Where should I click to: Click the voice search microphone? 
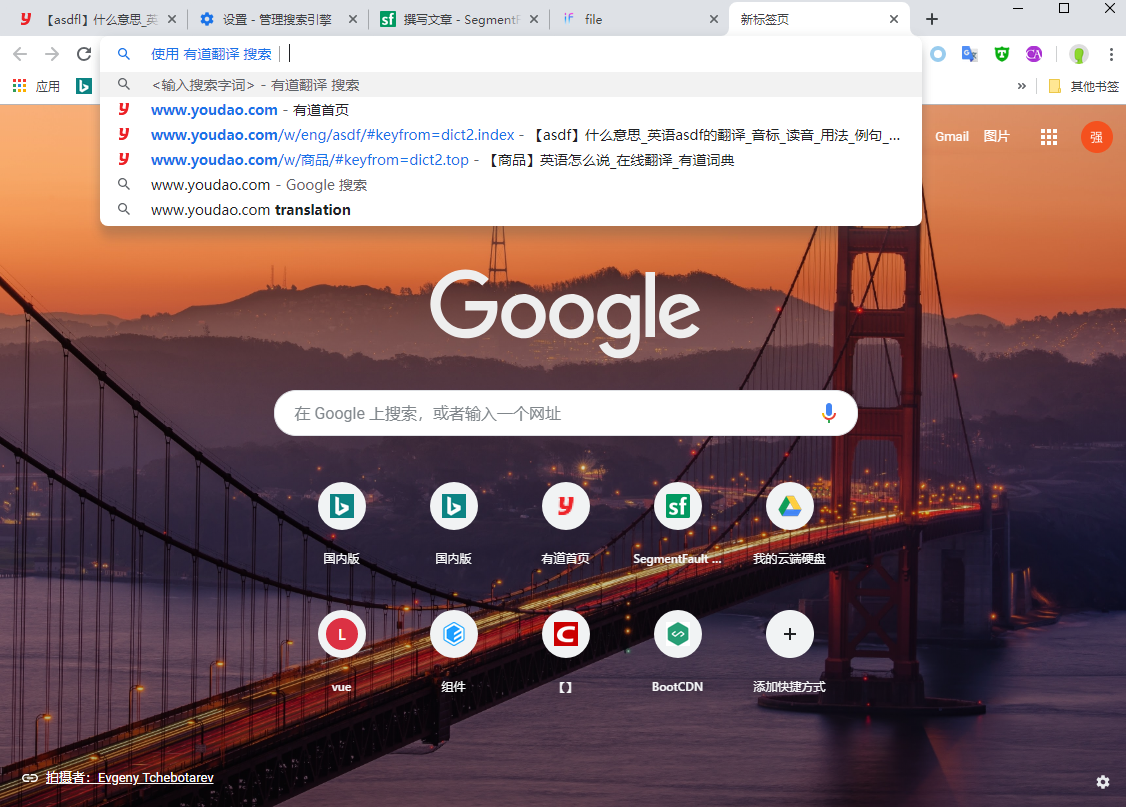[828, 413]
